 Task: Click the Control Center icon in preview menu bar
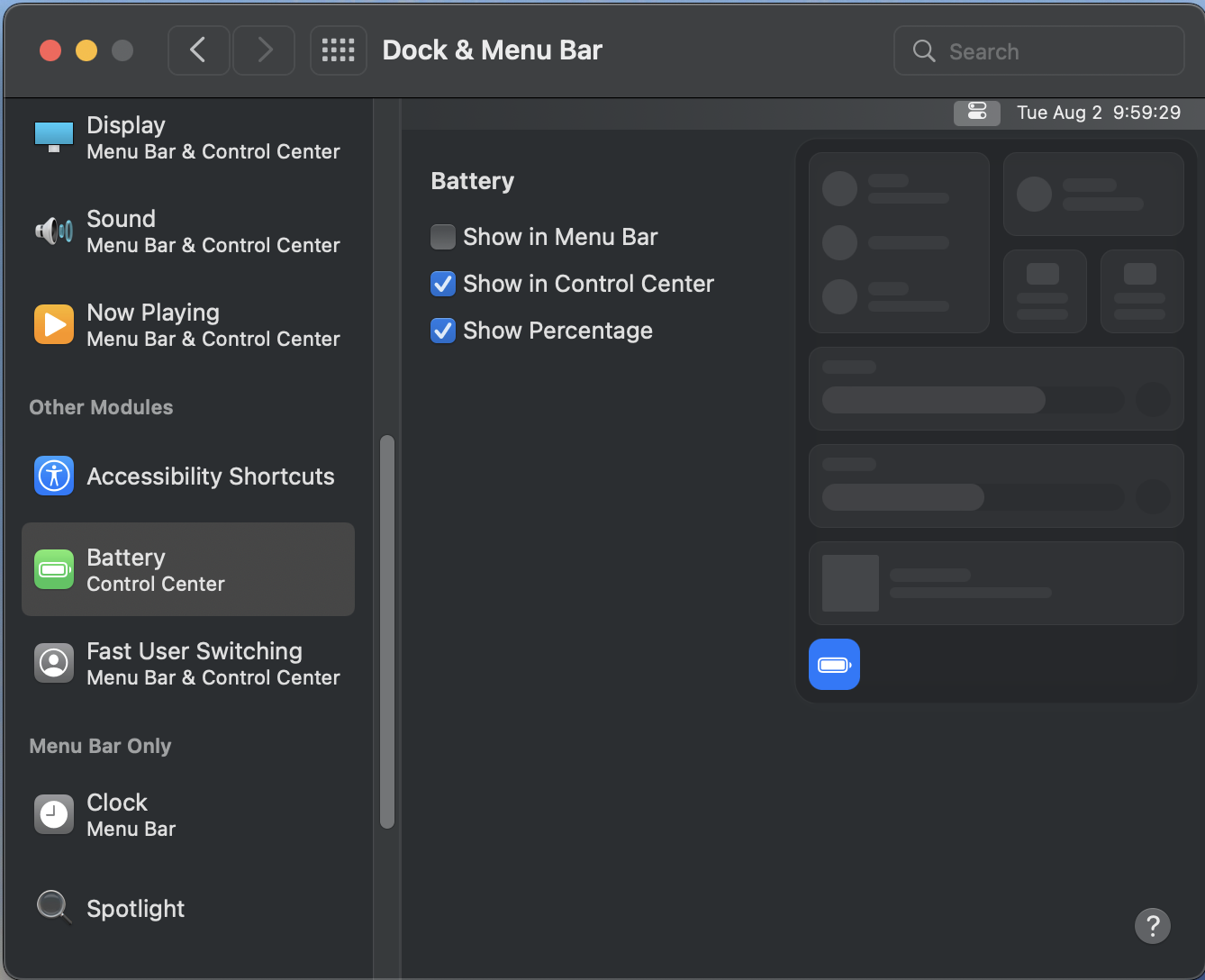pos(977,113)
